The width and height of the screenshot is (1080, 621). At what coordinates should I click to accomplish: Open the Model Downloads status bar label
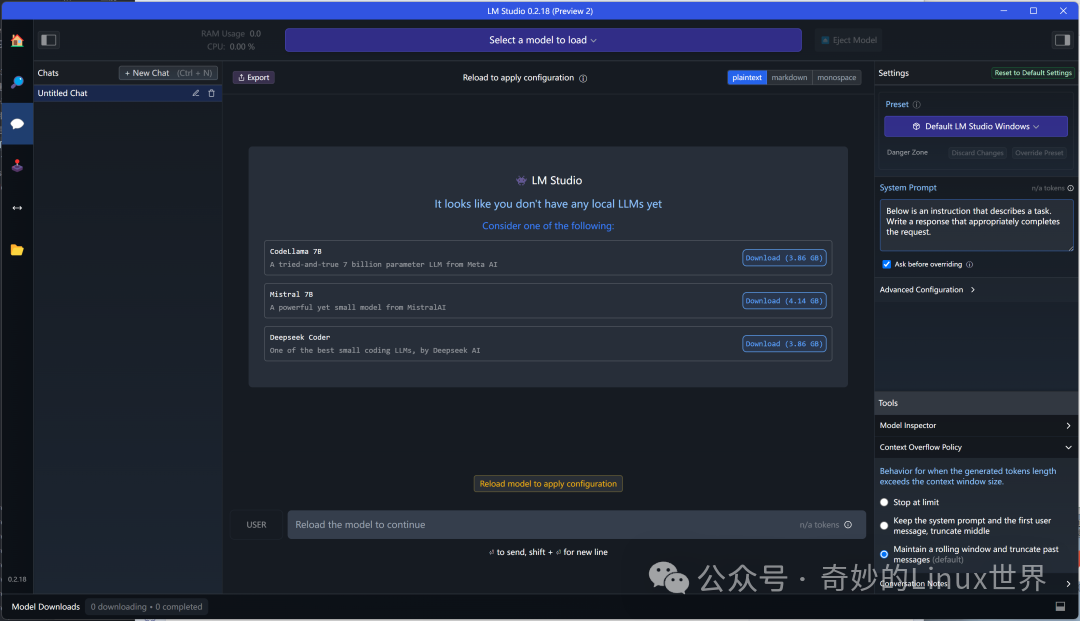pos(45,607)
